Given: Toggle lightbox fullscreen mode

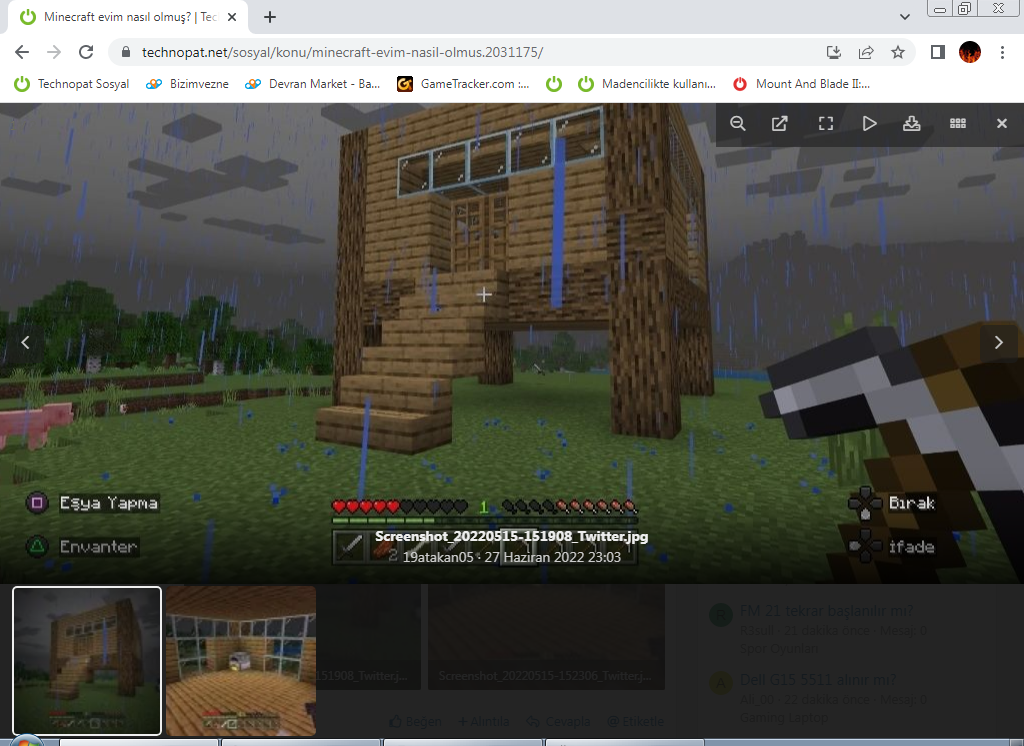Looking at the screenshot, I should pyautogui.click(x=825, y=123).
